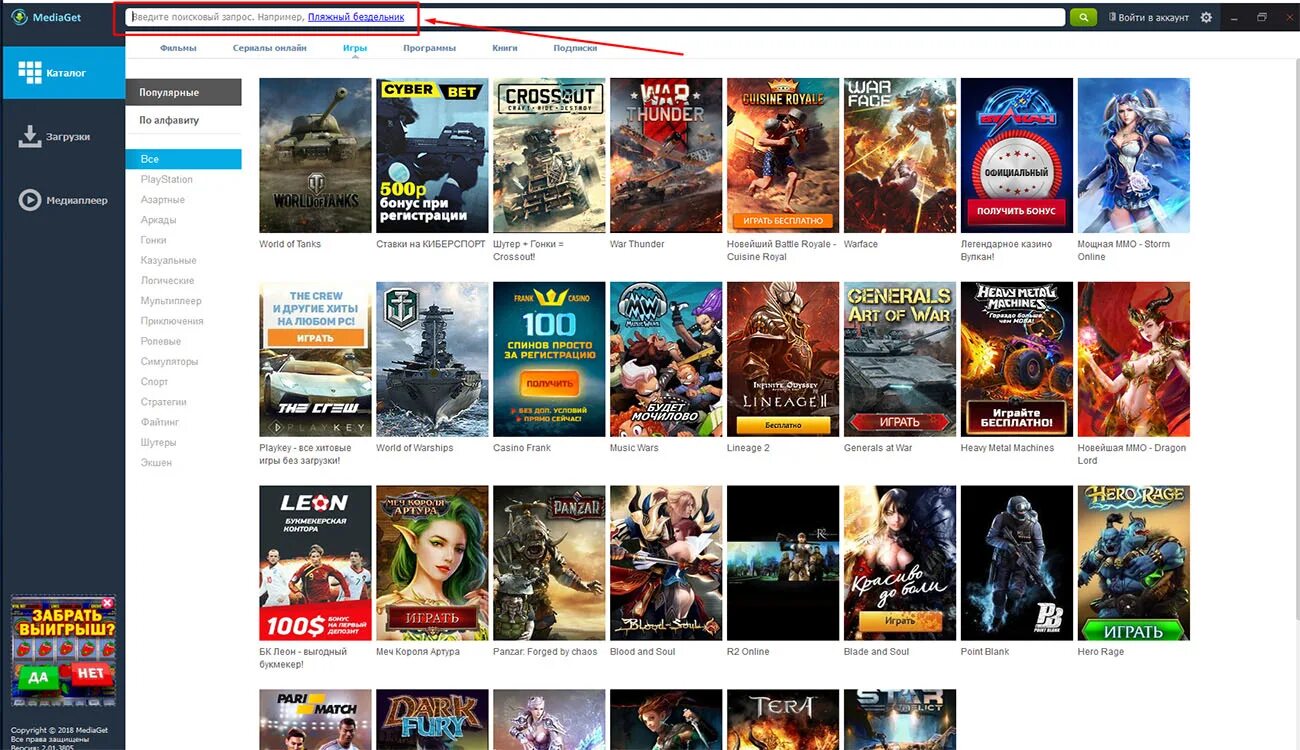Open Медиаплеер in the sidebar
This screenshot has width=1300, height=750.
(x=63, y=200)
